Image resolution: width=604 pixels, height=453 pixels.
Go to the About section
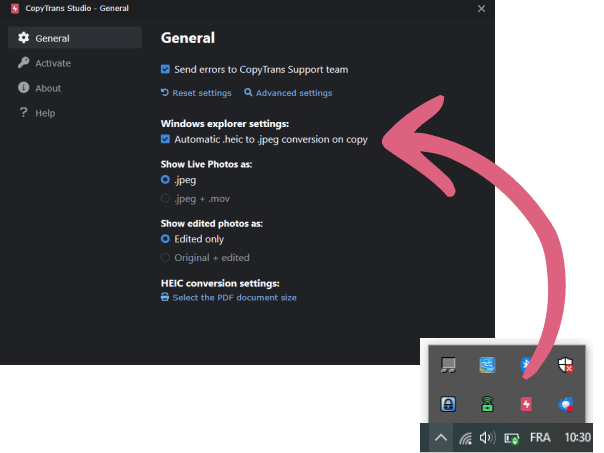[47, 88]
